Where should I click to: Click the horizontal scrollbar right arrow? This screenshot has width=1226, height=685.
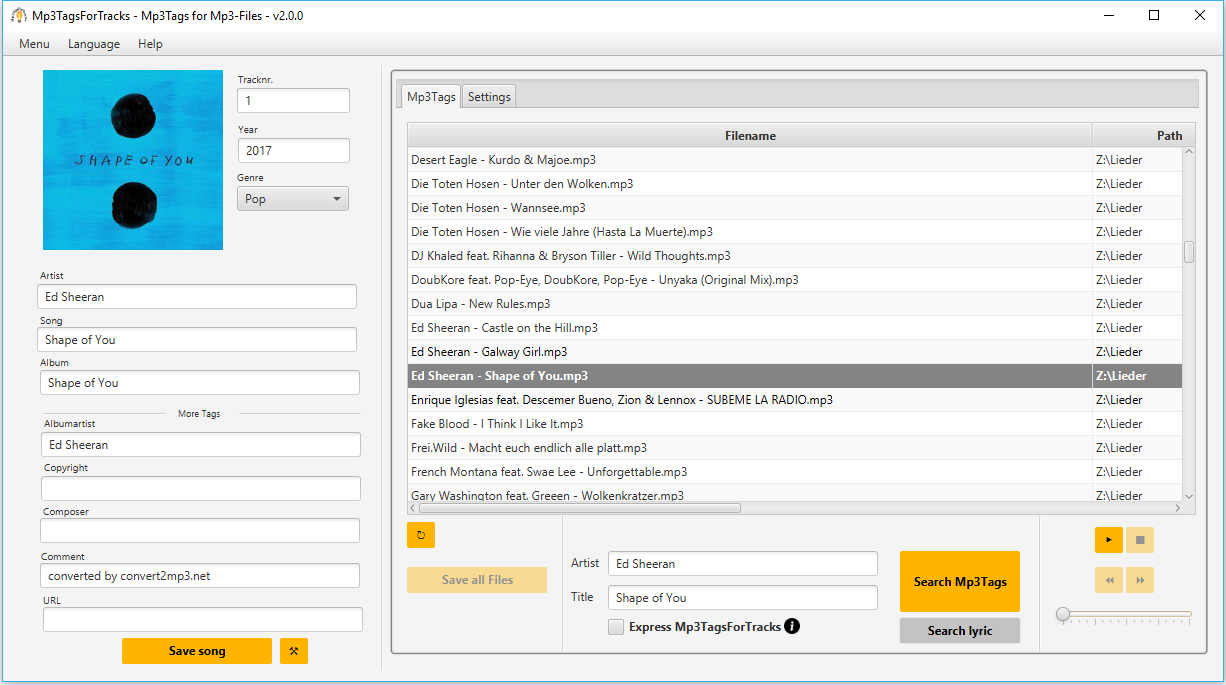[x=1177, y=508]
